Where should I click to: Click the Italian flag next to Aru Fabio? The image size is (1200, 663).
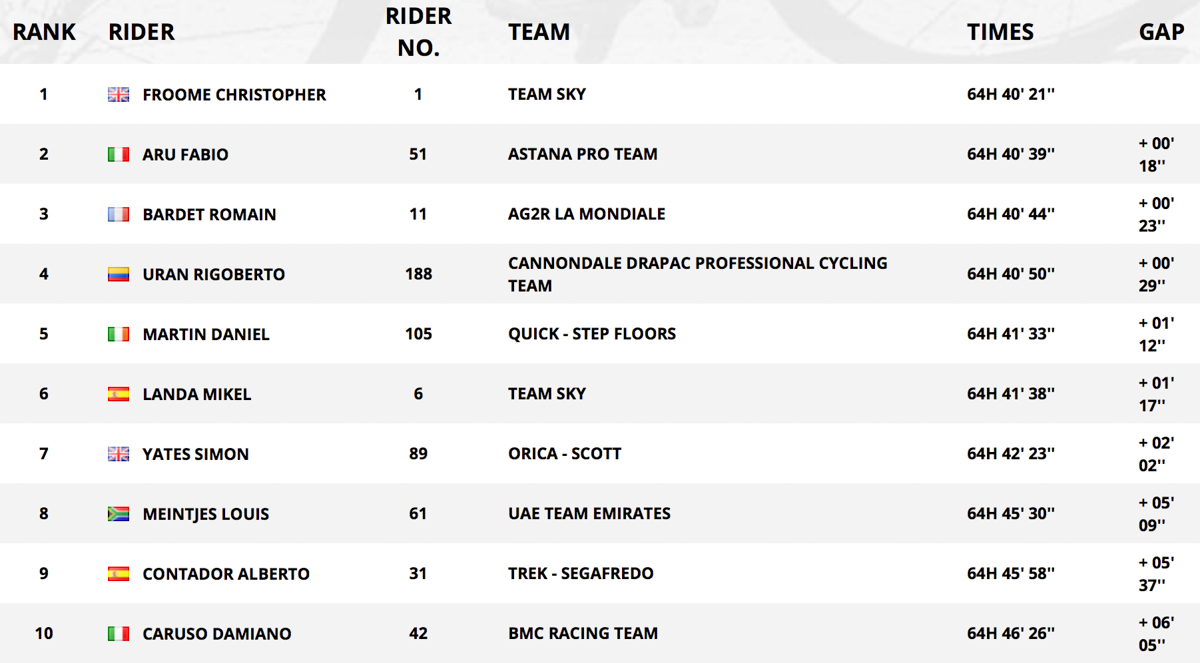click(118, 155)
